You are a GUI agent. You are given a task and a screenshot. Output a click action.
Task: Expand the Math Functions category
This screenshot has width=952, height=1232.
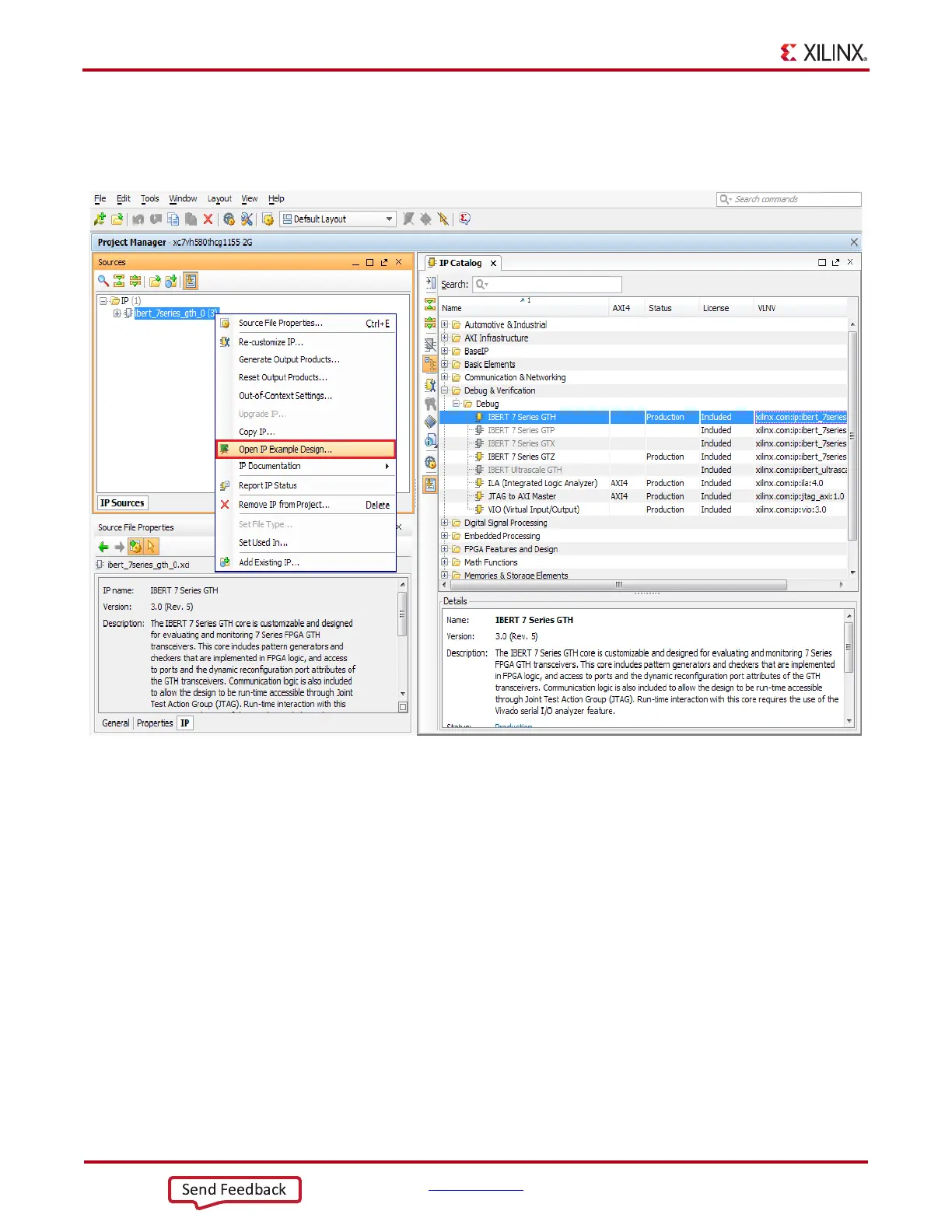(x=445, y=562)
